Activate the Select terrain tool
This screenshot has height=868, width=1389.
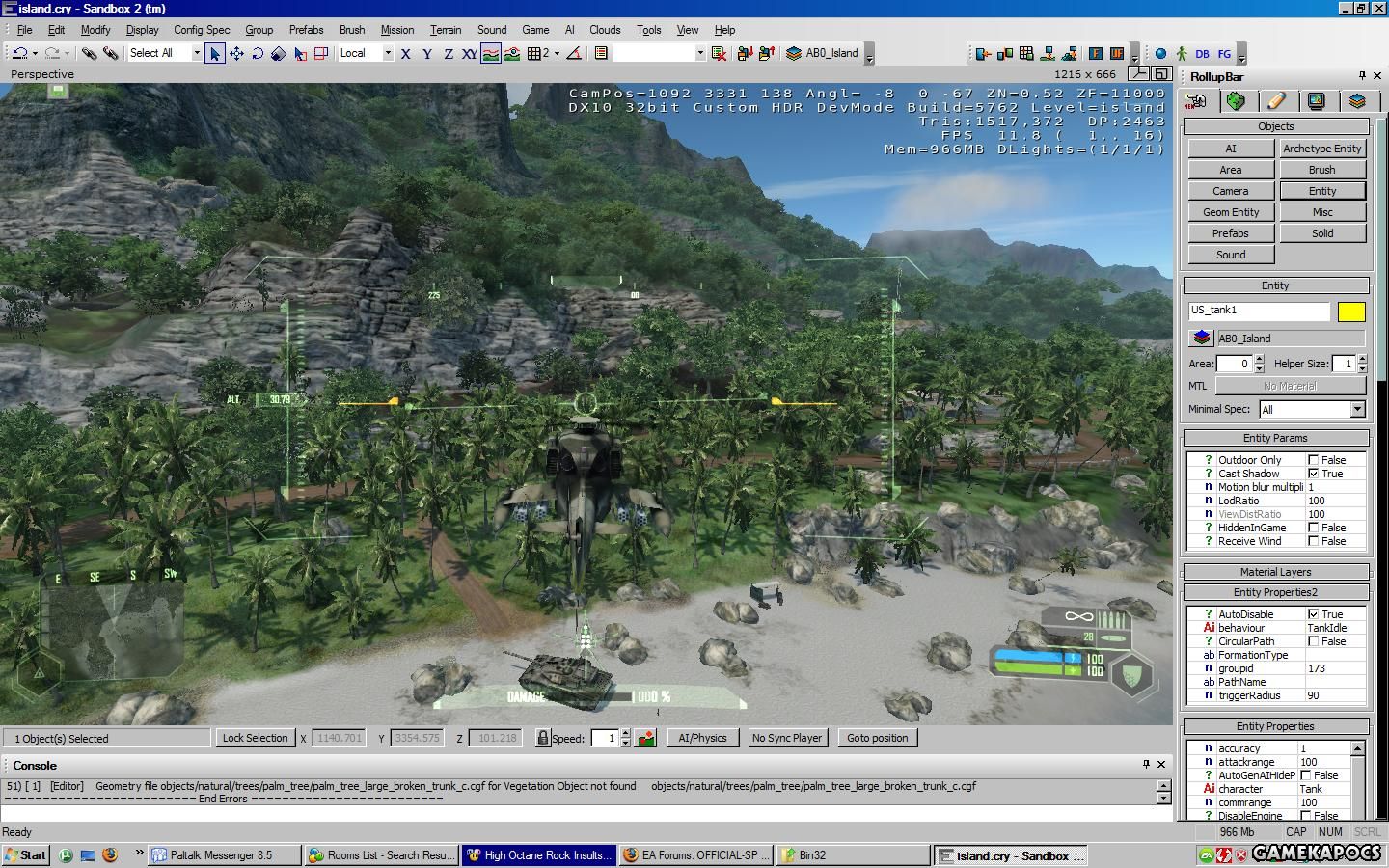[x=300, y=53]
